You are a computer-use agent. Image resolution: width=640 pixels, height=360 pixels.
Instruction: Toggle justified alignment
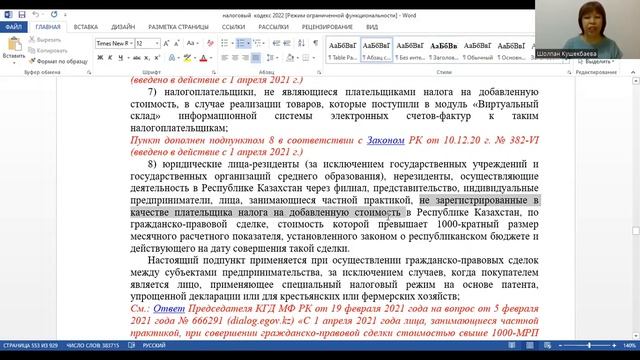click(x=256, y=58)
